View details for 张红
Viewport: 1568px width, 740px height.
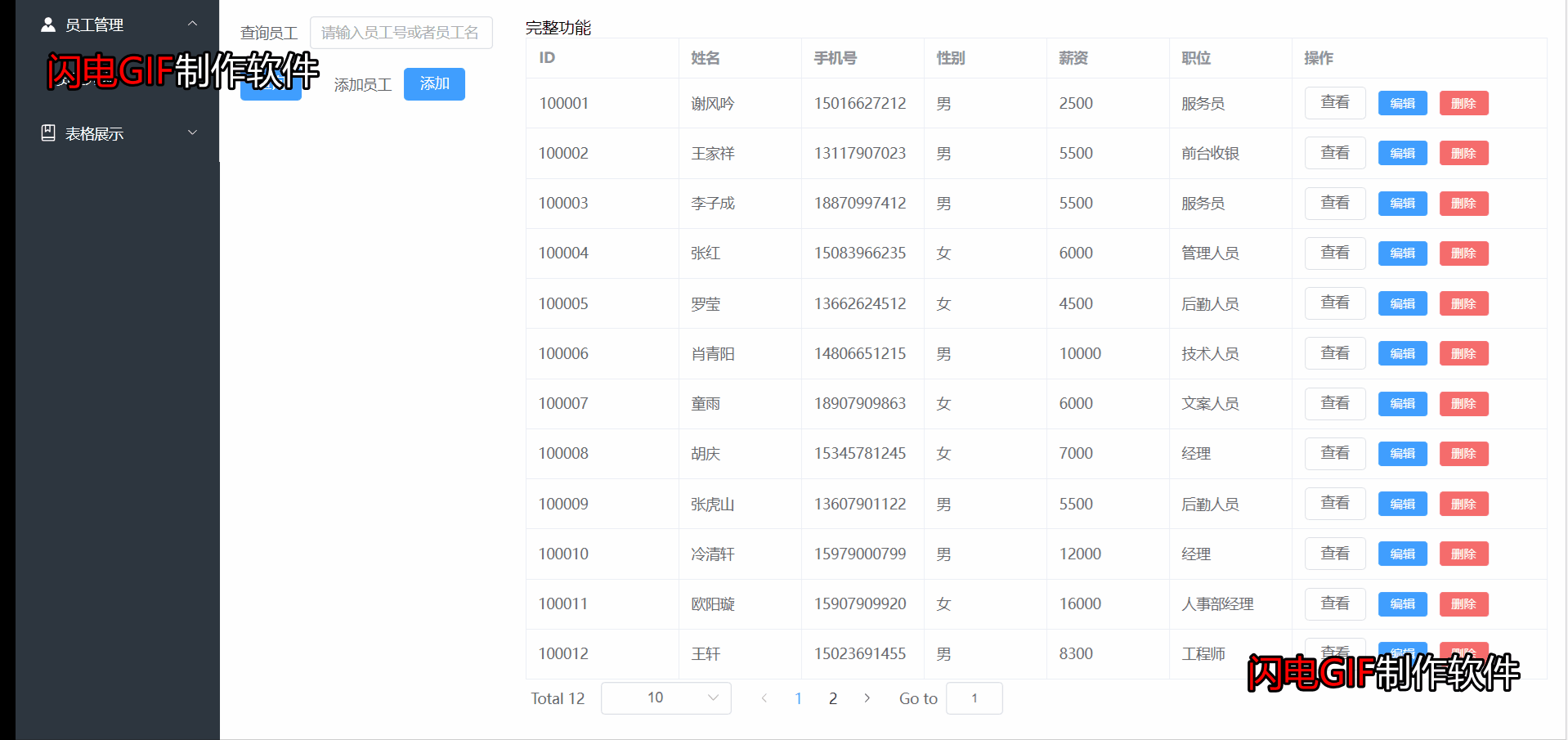(x=1335, y=253)
